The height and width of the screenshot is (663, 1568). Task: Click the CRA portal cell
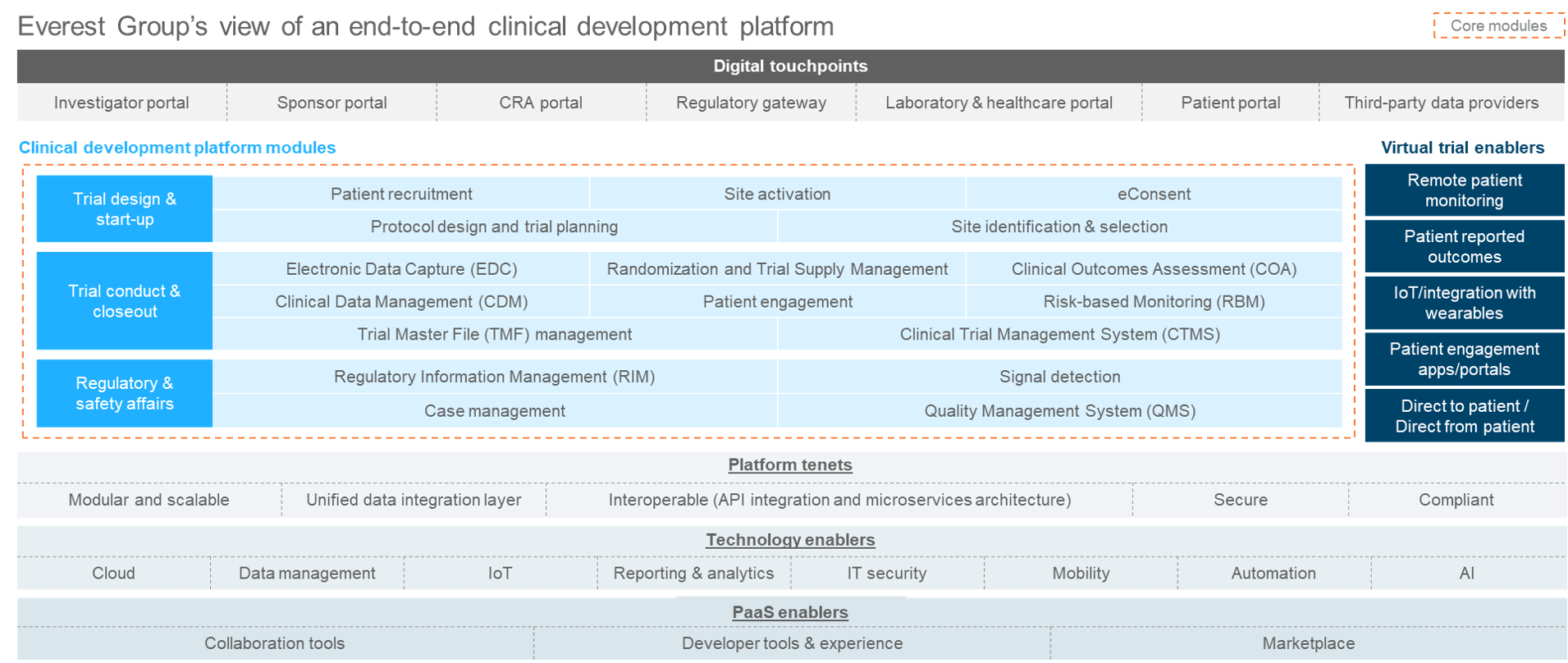click(x=541, y=103)
